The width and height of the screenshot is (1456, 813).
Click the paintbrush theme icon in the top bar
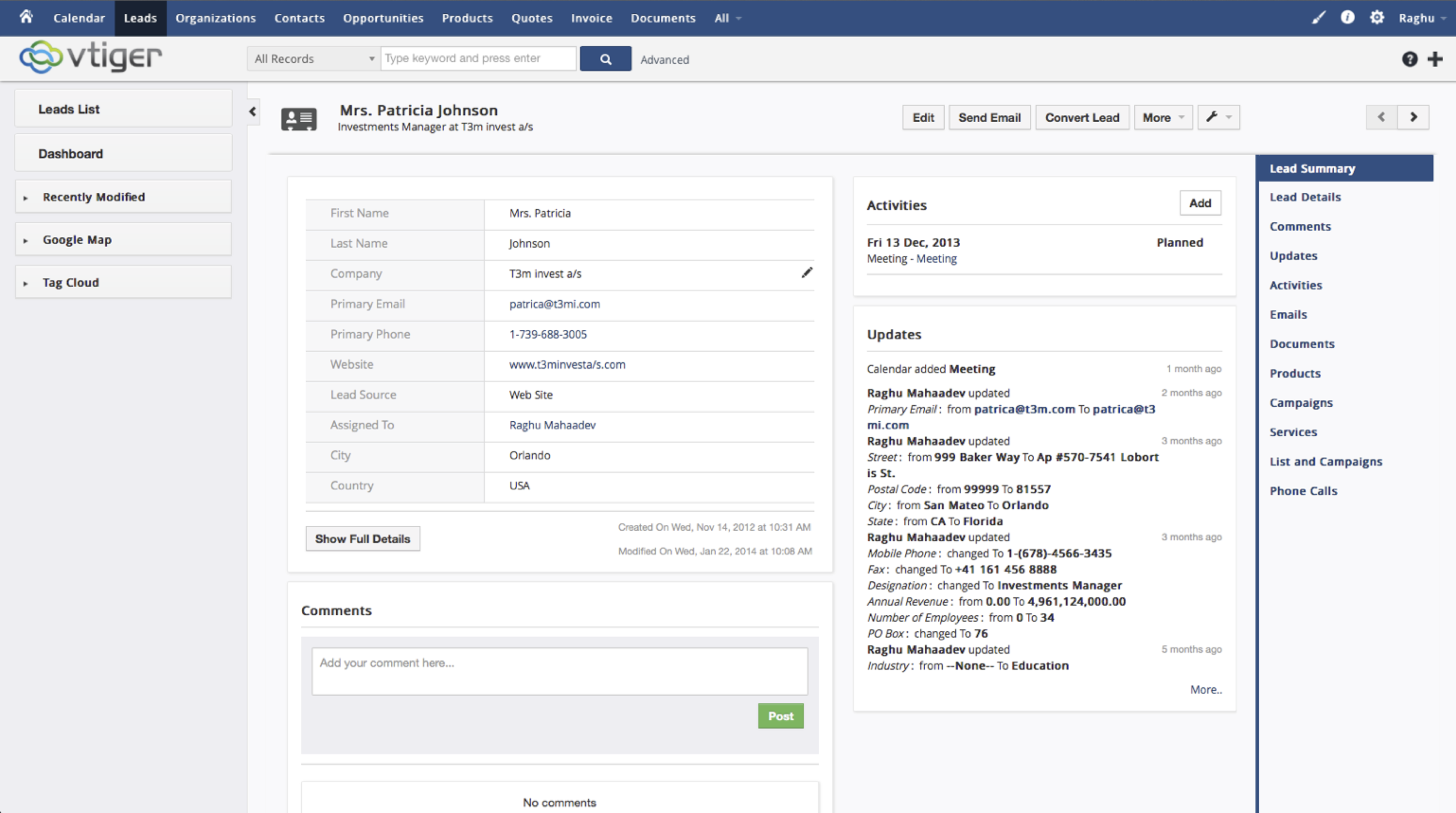[1318, 18]
